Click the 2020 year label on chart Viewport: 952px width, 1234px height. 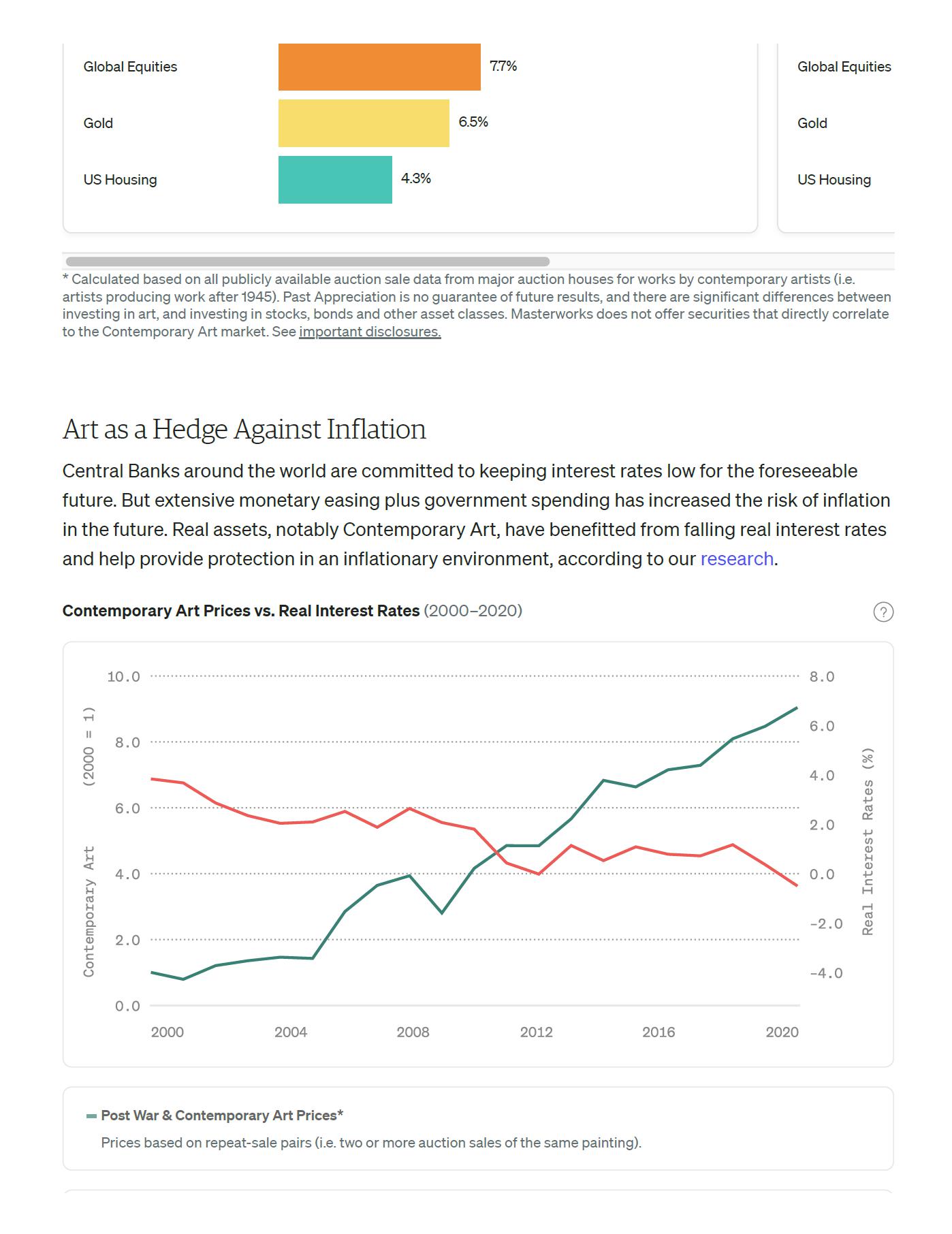click(781, 1032)
